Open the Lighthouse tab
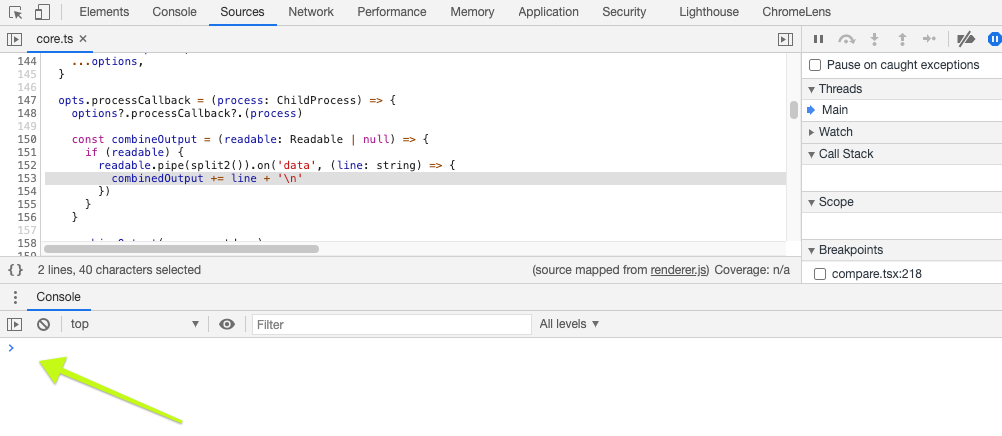Screen dimensions: 1002x436 click(709, 12)
